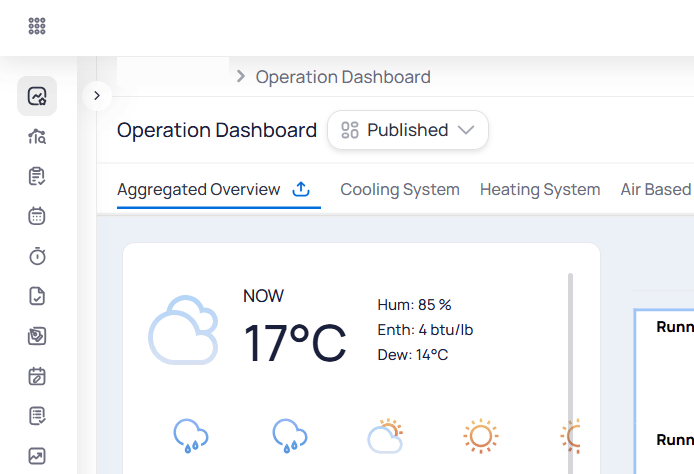Image resolution: width=694 pixels, height=474 pixels.
Task: Click the Operation Dashboard breadcrumb link
Action: point(343,77)
